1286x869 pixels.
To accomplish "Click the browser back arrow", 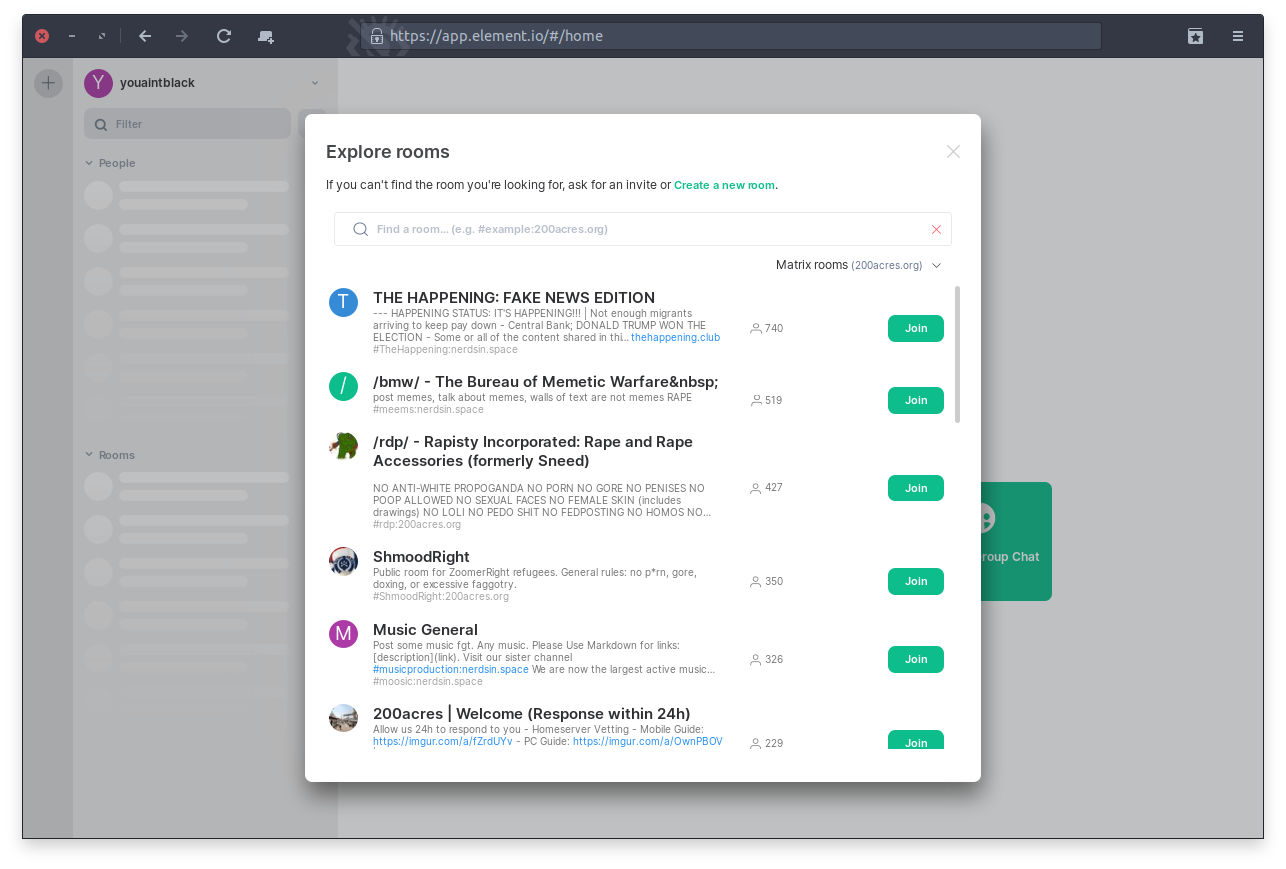I will [x=145, y=36].
